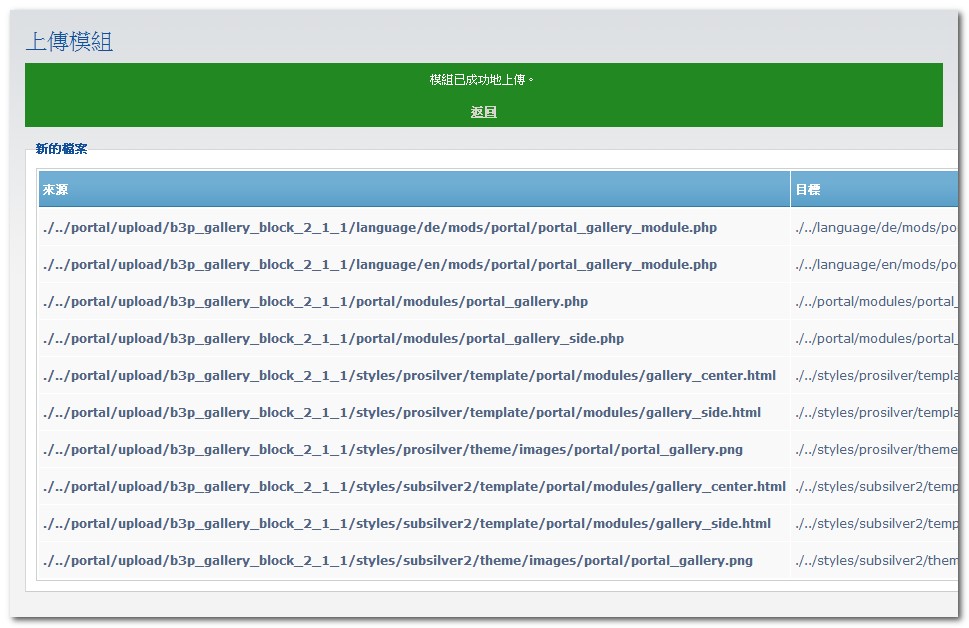Select the language/de portal_gallery_module.php source path
969x628 pixels.
[x=380, y=228]
